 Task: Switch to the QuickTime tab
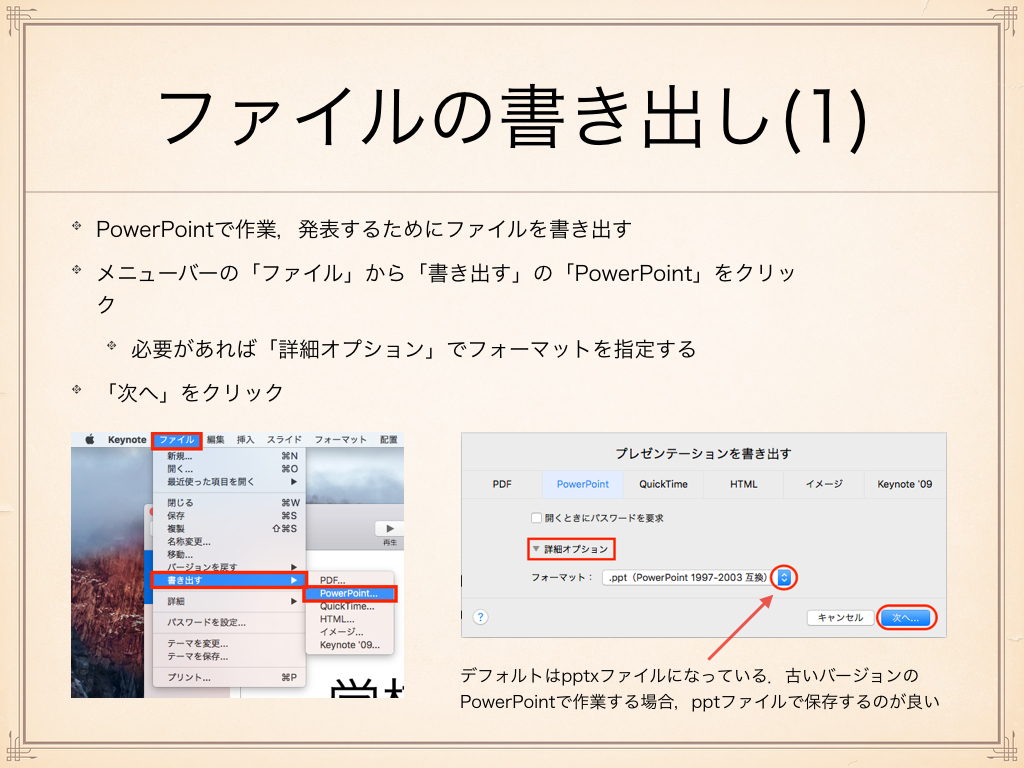click(x=663, y=484)
